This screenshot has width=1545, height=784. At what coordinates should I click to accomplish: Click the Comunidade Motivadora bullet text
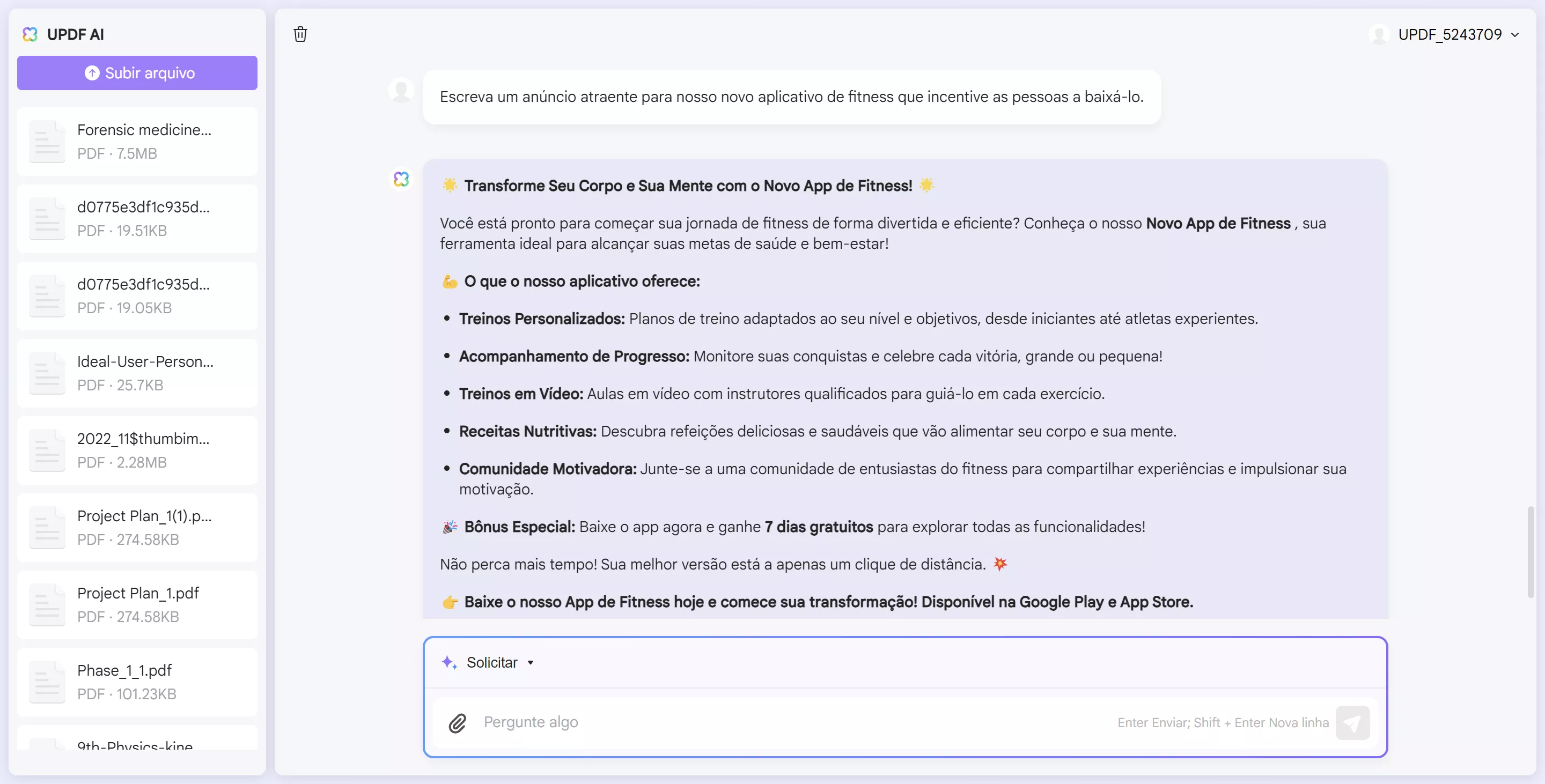(x=903, y=479)
